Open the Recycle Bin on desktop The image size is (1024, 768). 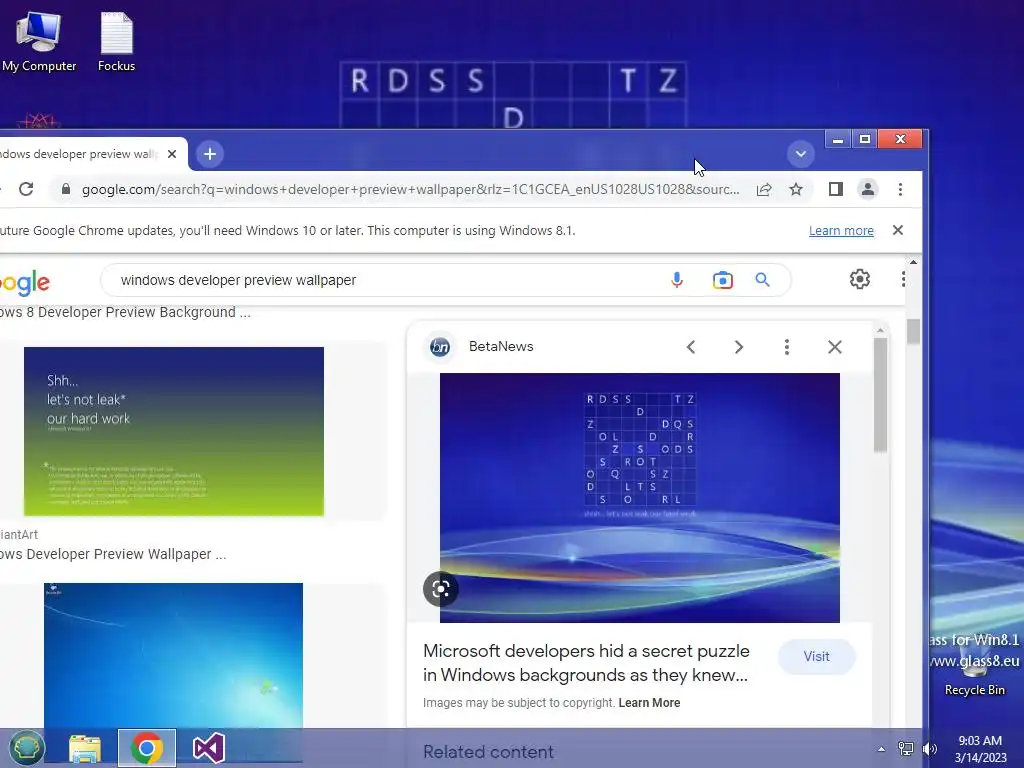click(x=974, y=666)
